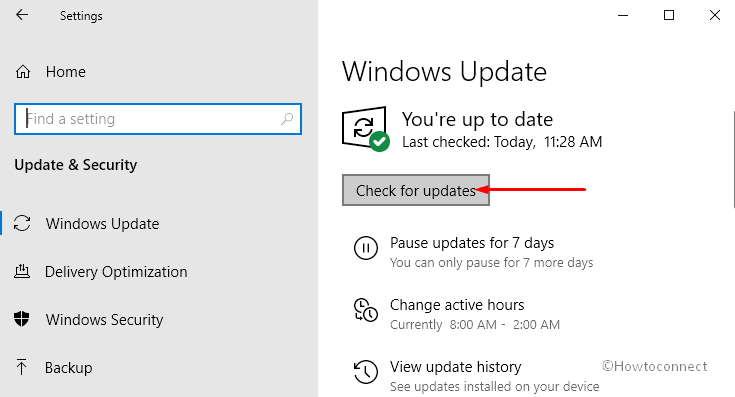Open the Windows Security shield icon
The width and height of the screenshot is (735, 397).
[22, 319]
